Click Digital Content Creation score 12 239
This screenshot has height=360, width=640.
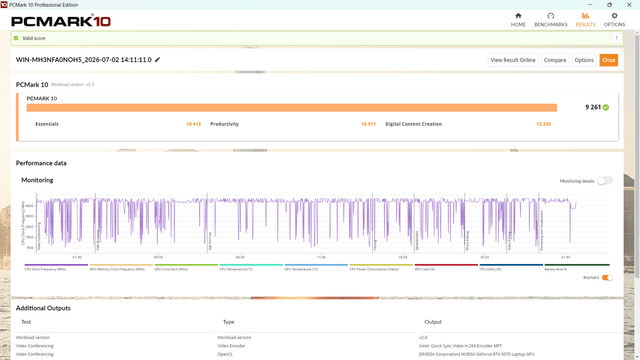point(543,124)
